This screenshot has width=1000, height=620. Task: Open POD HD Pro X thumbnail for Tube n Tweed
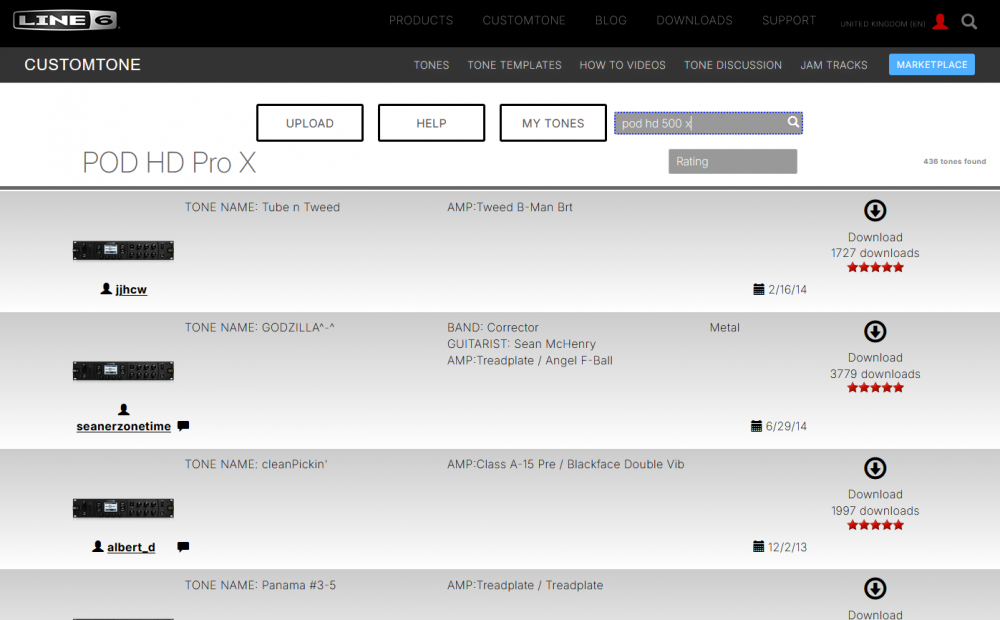(x=123, y=250)
